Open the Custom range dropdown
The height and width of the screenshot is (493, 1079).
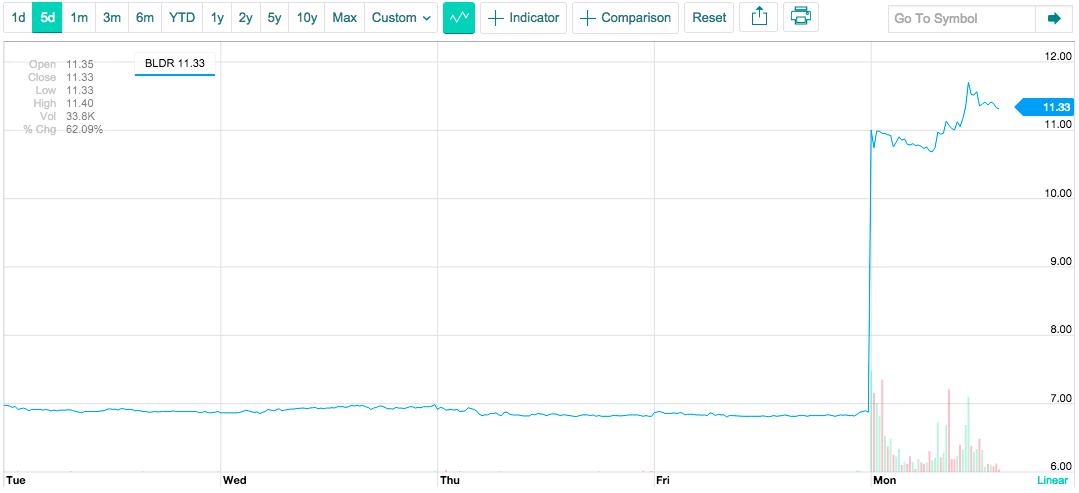(401, 18)
